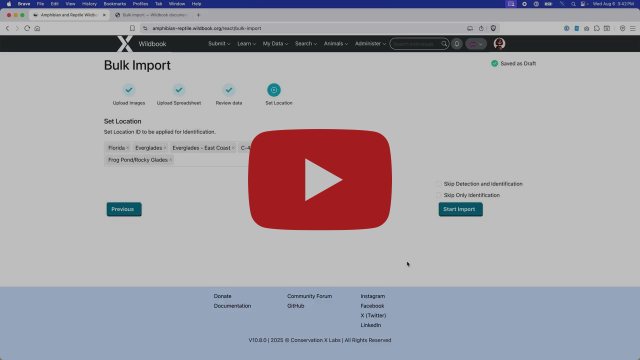640x360 pixels.
Task: Open the Learn dropdown menu
Action: 246,44
